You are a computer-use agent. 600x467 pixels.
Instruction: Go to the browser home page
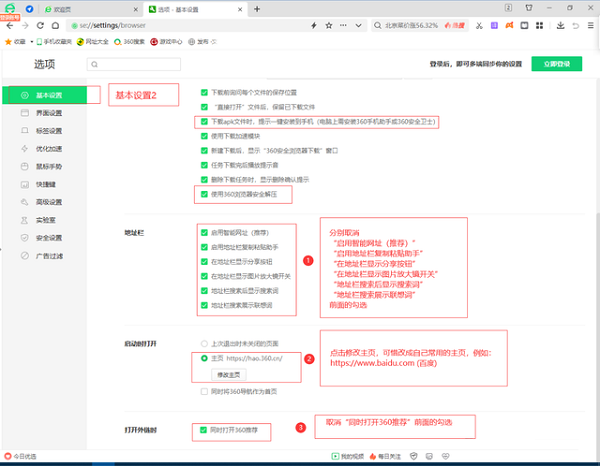pos(55,26)
